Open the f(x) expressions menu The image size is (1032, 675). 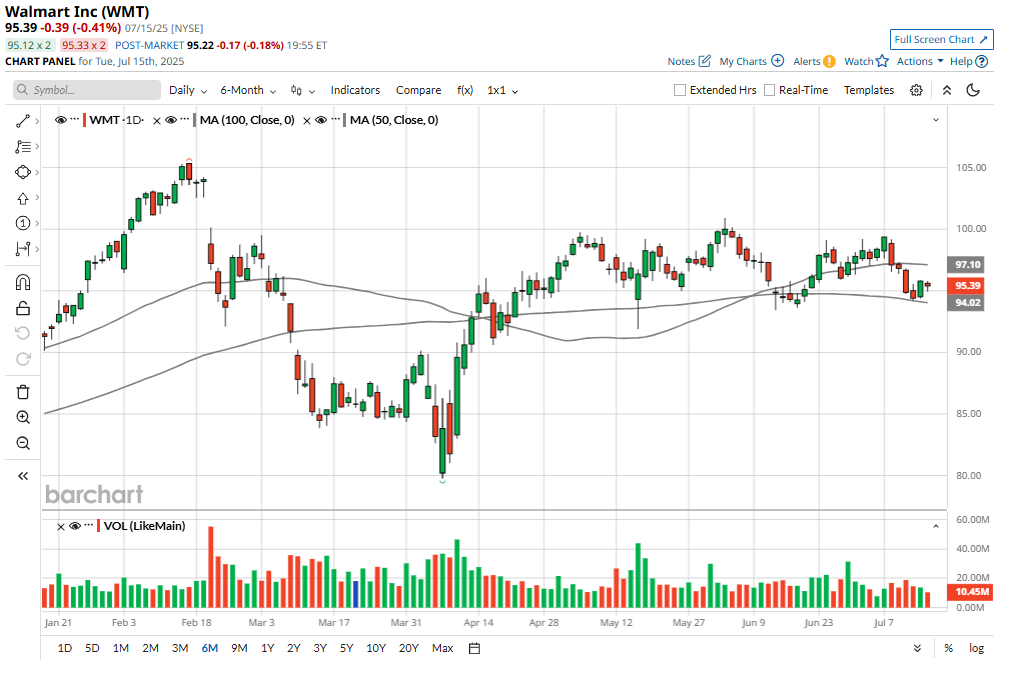(465, 90)
